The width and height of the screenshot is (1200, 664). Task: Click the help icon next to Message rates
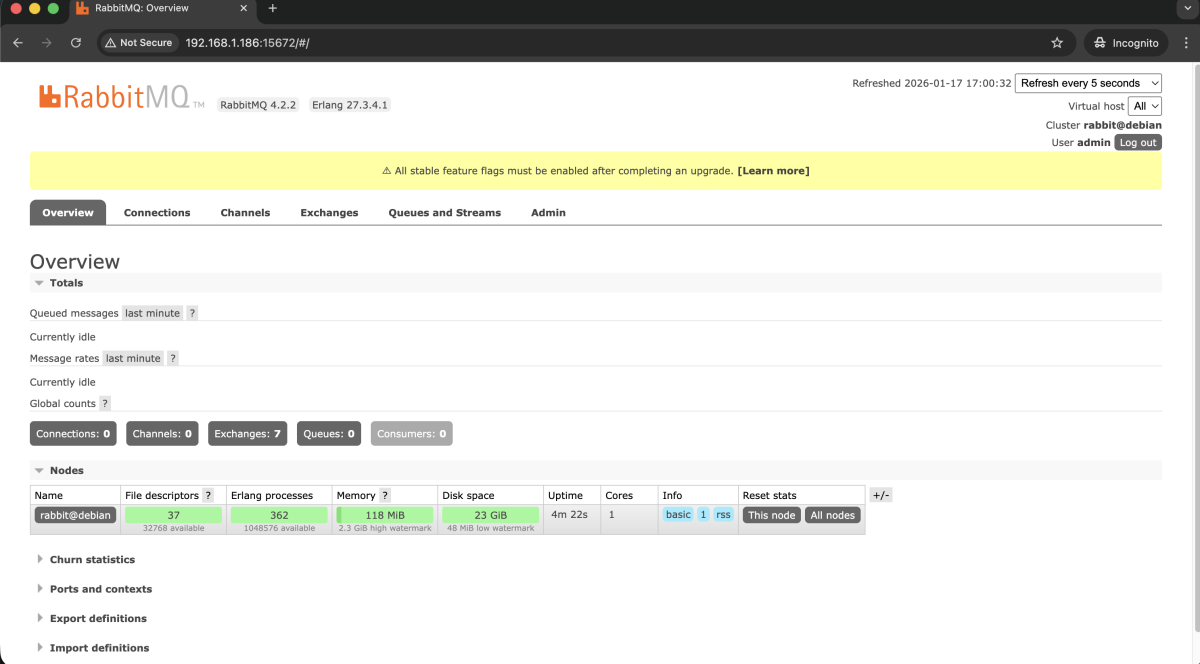tap(172, 358)
